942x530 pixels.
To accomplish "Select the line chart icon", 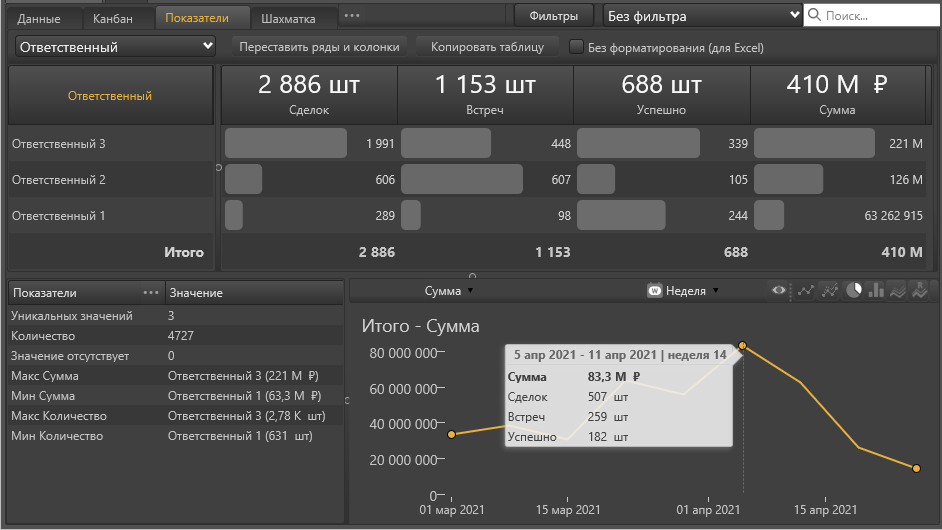I will (804, 291).
